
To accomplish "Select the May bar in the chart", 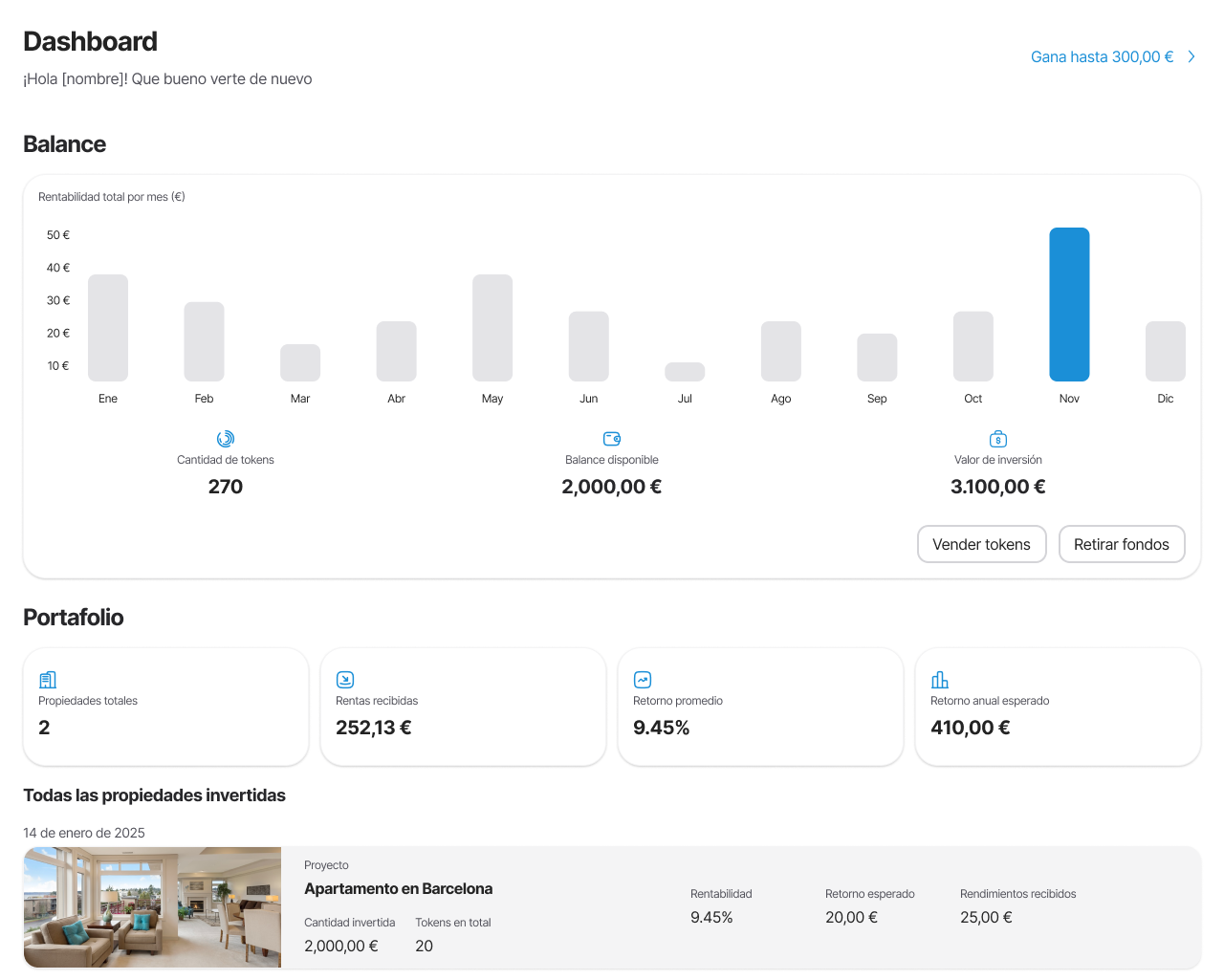I will tap(492, 328).
